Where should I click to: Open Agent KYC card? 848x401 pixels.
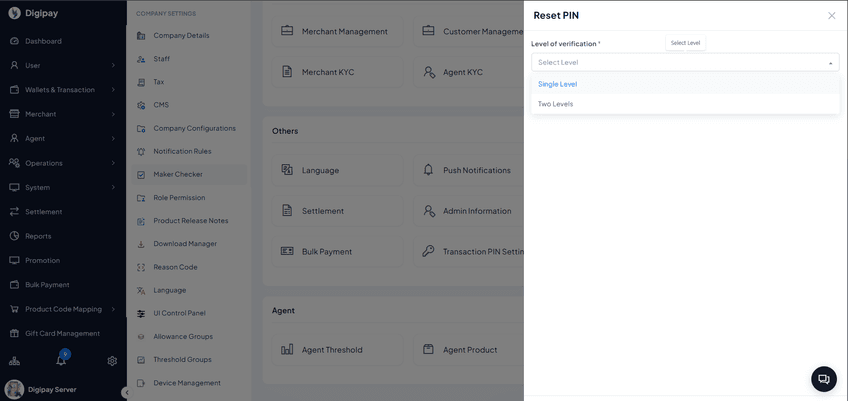tap(468, 72)
